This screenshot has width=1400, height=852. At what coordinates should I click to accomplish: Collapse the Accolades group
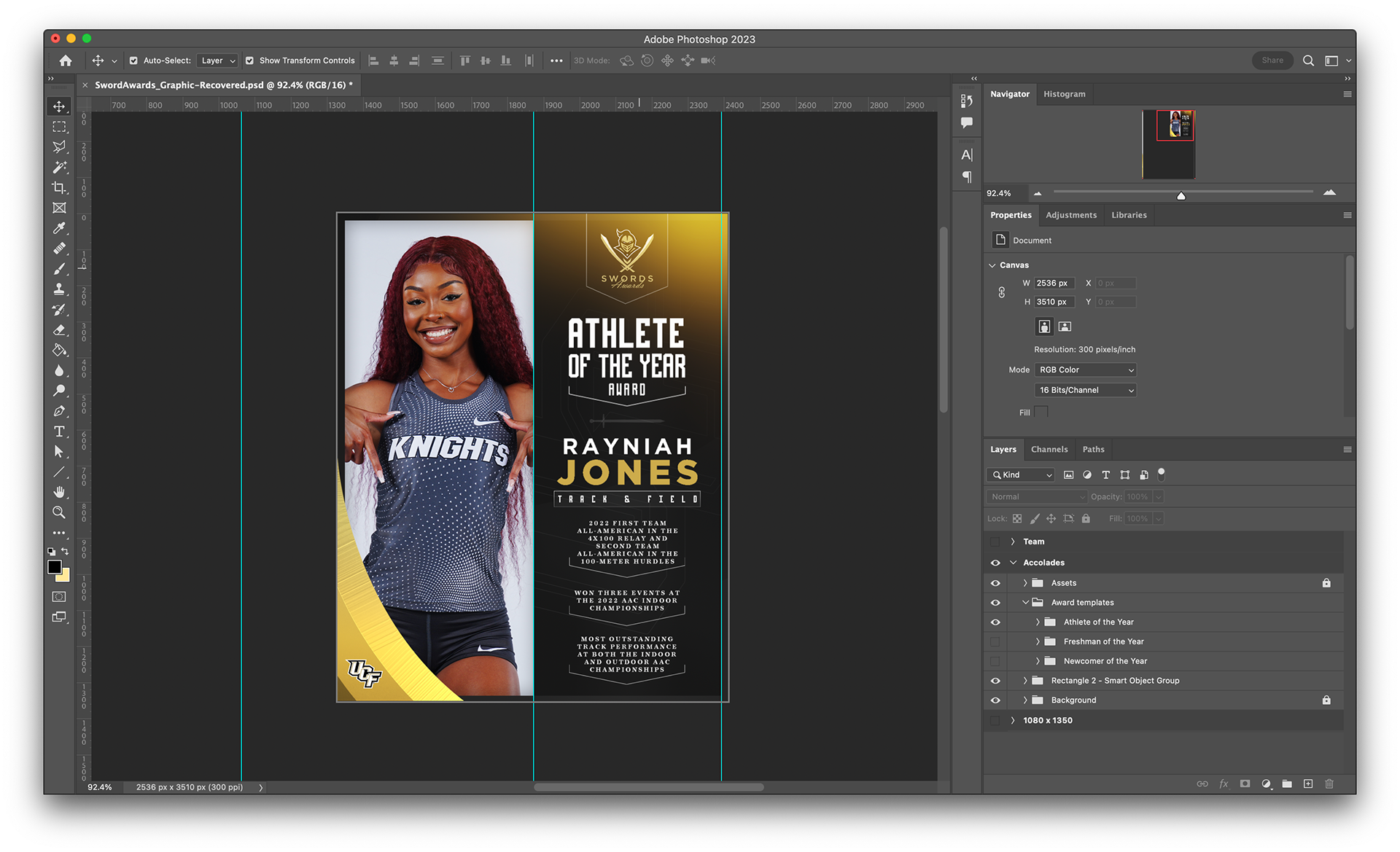(x=1013, y=563)
